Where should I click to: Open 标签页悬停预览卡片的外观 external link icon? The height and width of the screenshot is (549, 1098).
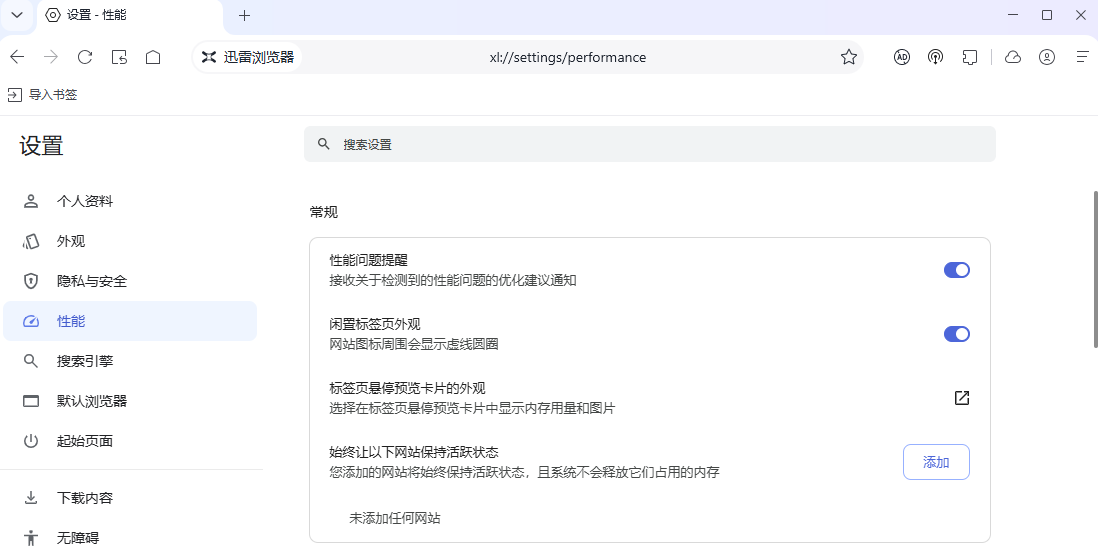point(962,398)
